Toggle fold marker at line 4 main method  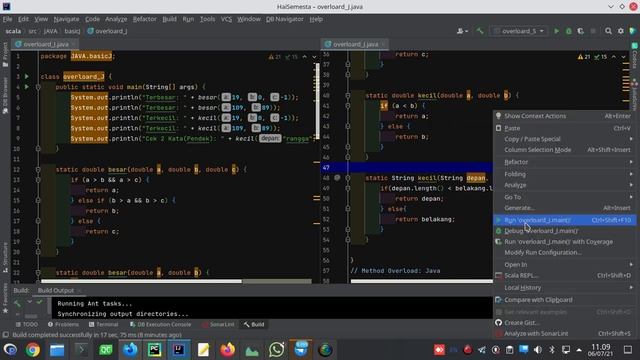[x=38, y=87]
